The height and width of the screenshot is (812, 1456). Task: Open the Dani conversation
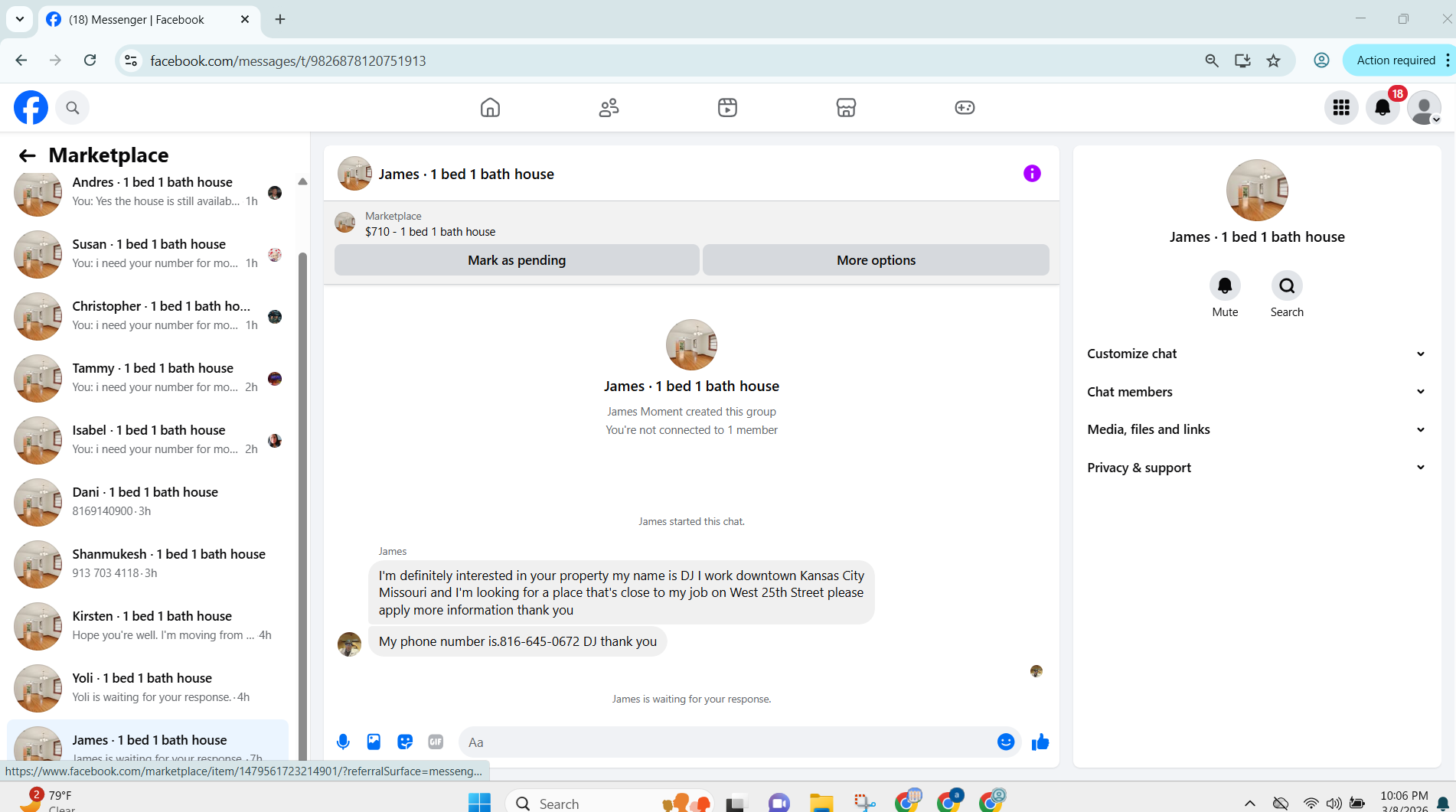148,502
